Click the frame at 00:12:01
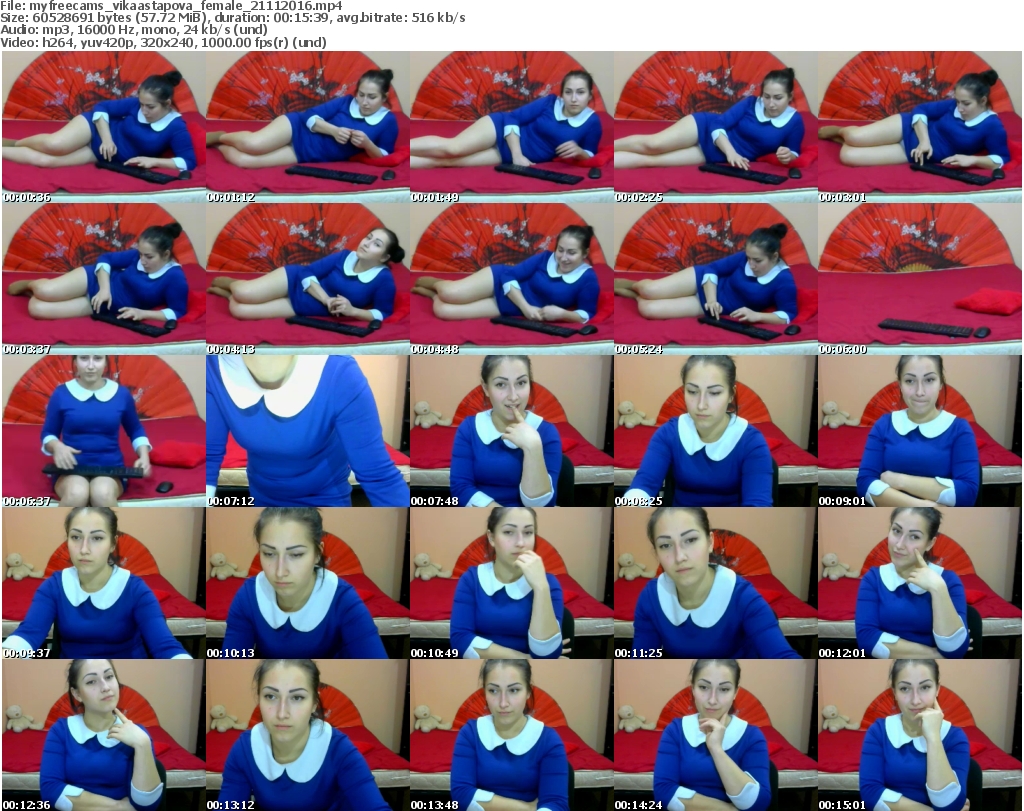Screen dimensions: 1024x811 click(920, 583)
